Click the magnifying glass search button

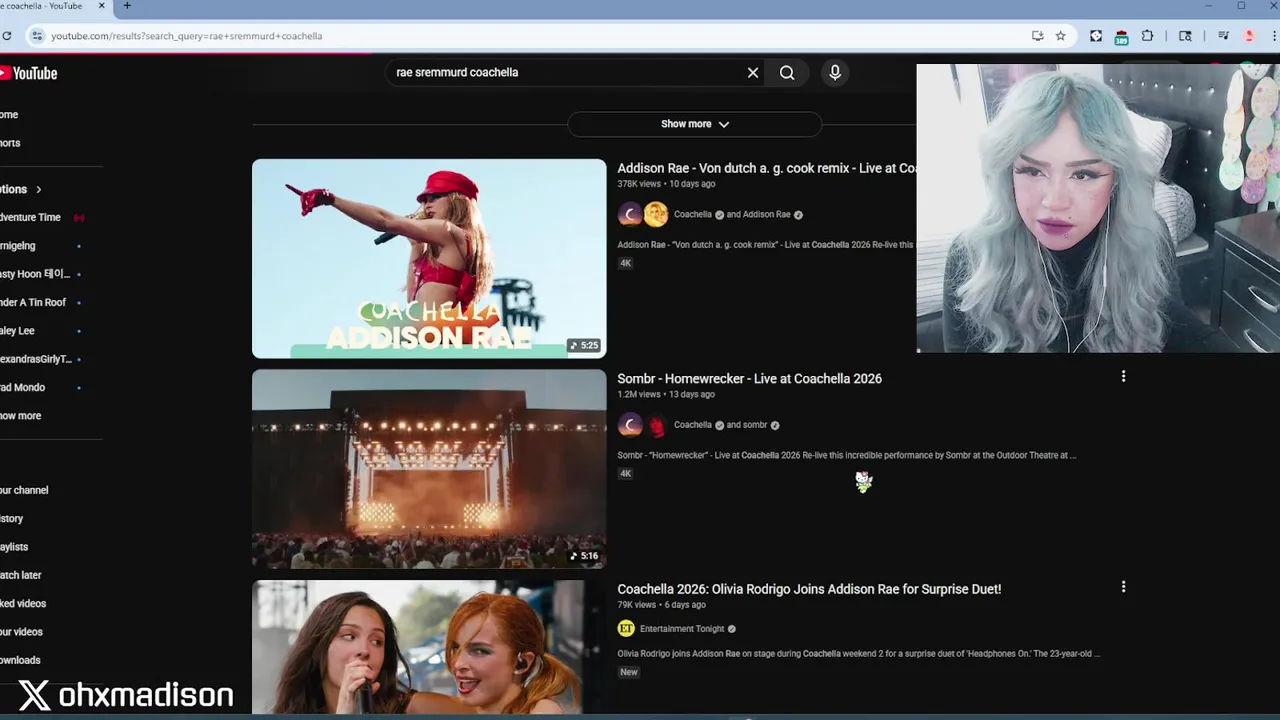coord(787,72)
